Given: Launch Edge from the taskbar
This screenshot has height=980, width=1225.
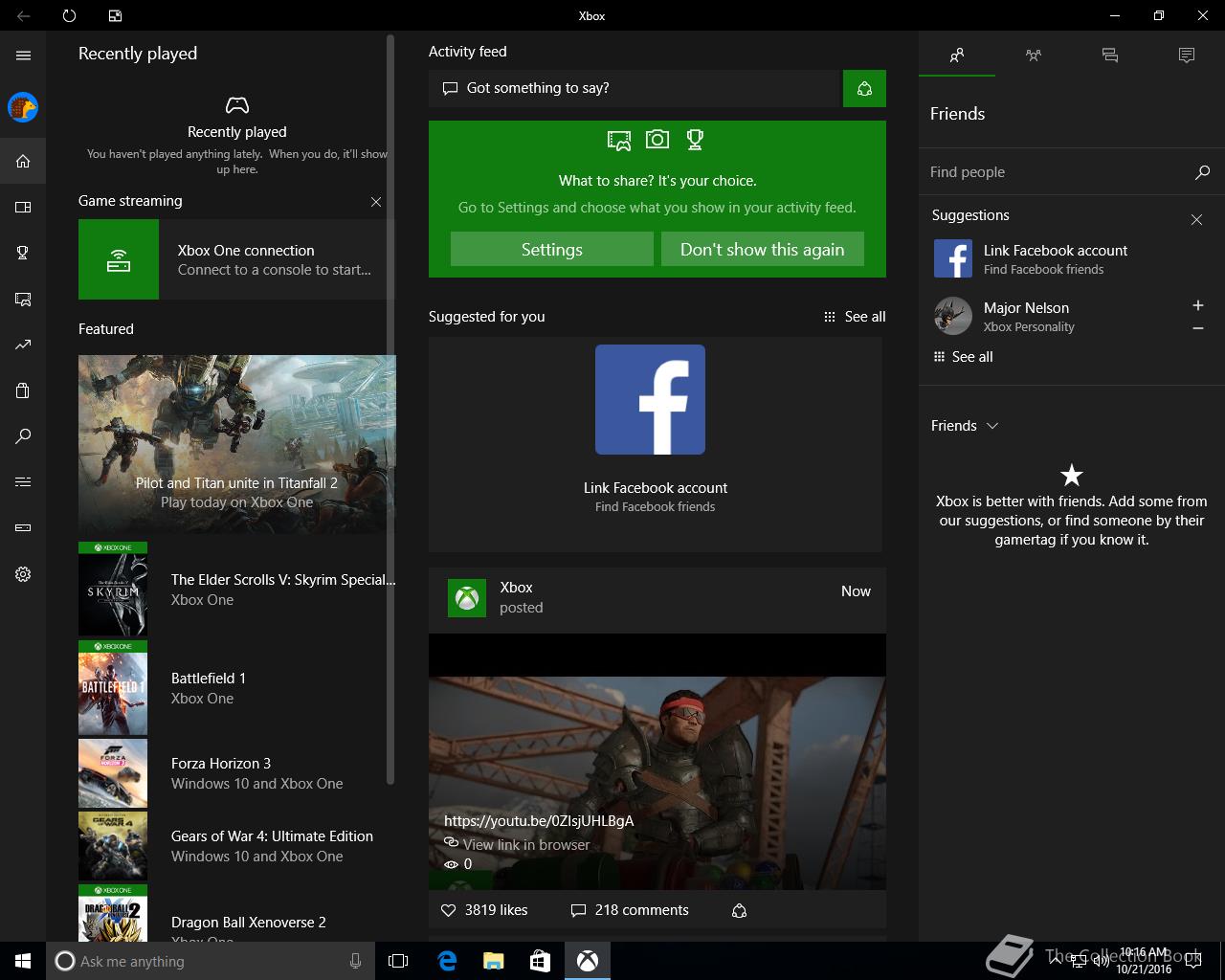Looking at the screenshot, I should [446, 961].
